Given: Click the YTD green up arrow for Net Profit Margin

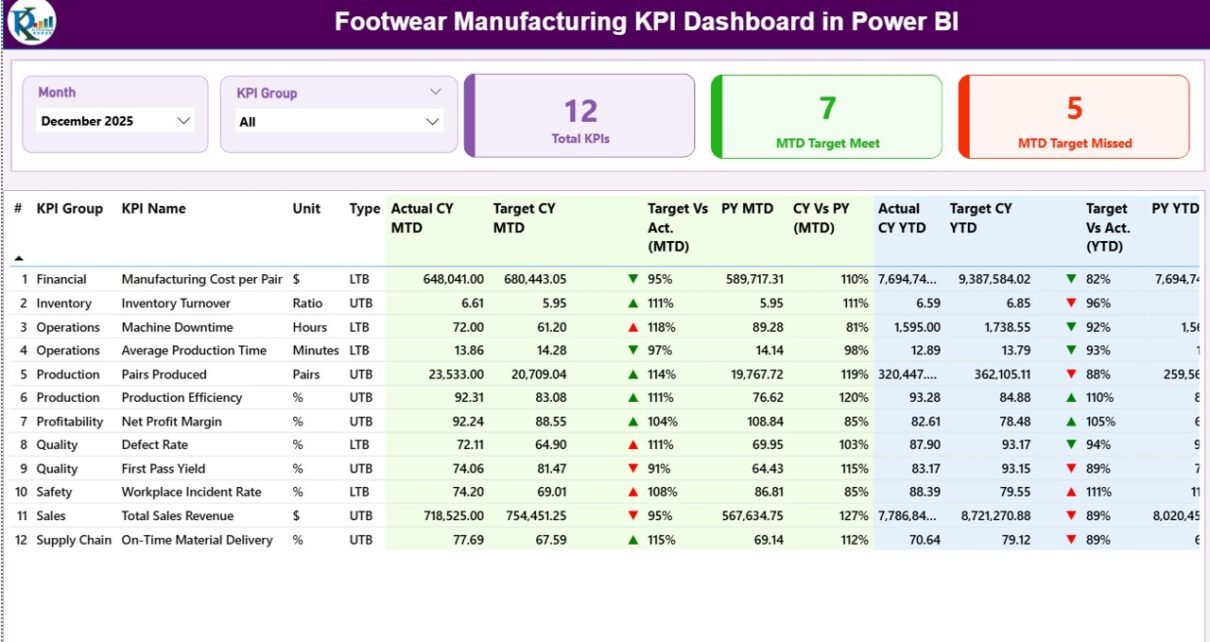Looking at the screenshot, I should [x=1071, y=422].
